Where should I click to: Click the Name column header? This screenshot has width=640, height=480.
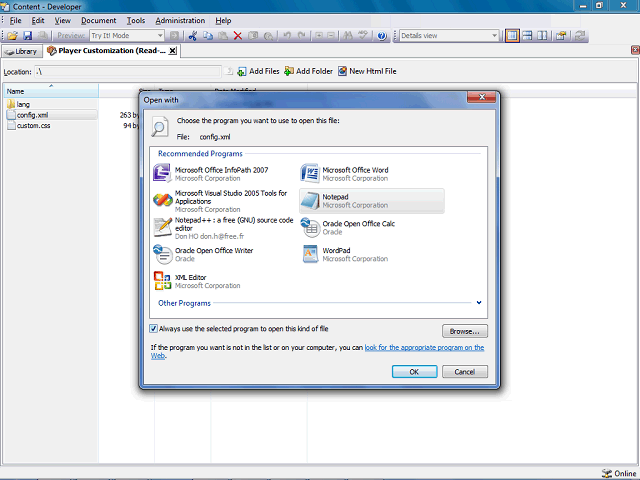pyautogui.click(x=51, y=91)
